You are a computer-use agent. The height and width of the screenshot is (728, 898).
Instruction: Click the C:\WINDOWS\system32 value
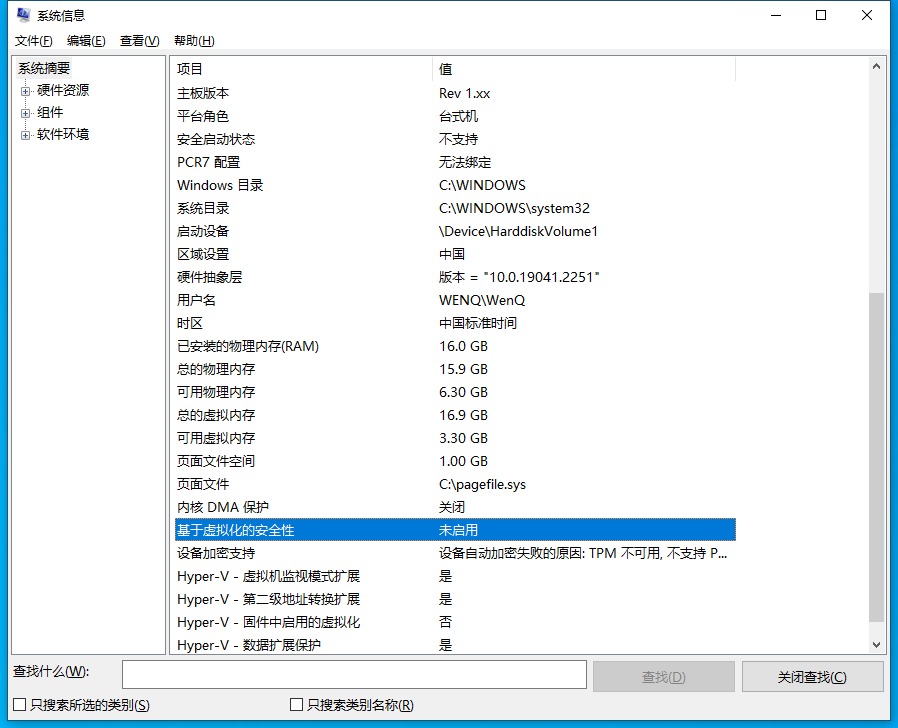pos(514,208)
